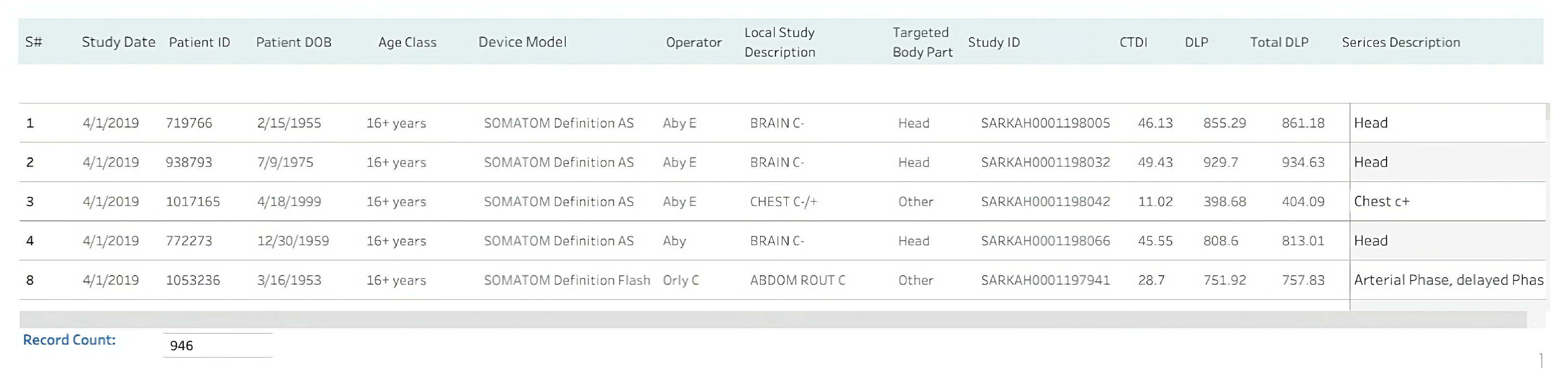Select Study ID SARKAH0001198005 cell
Screen dimensions: 1568x384
[1045, 123]
